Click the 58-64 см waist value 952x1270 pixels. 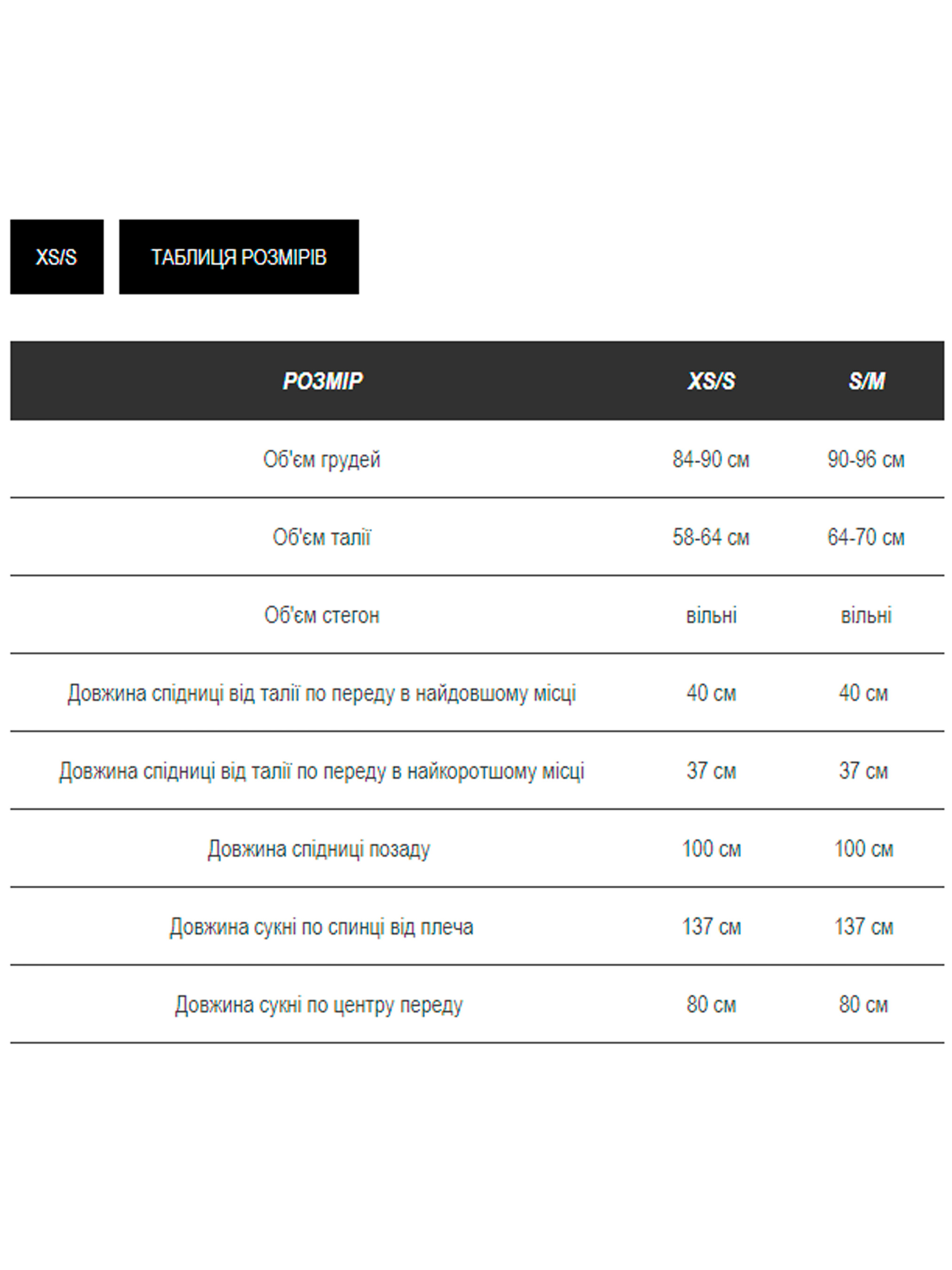(x=711, y=537)
